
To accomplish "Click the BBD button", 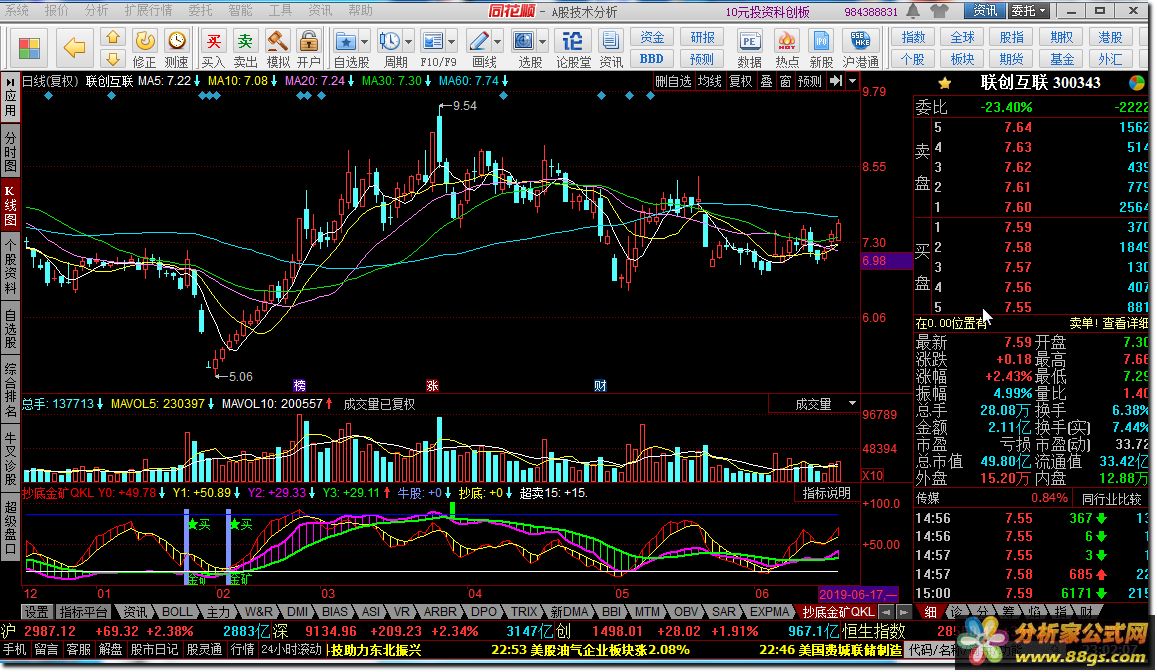I will pyautogui.click(x=652, y=59).
